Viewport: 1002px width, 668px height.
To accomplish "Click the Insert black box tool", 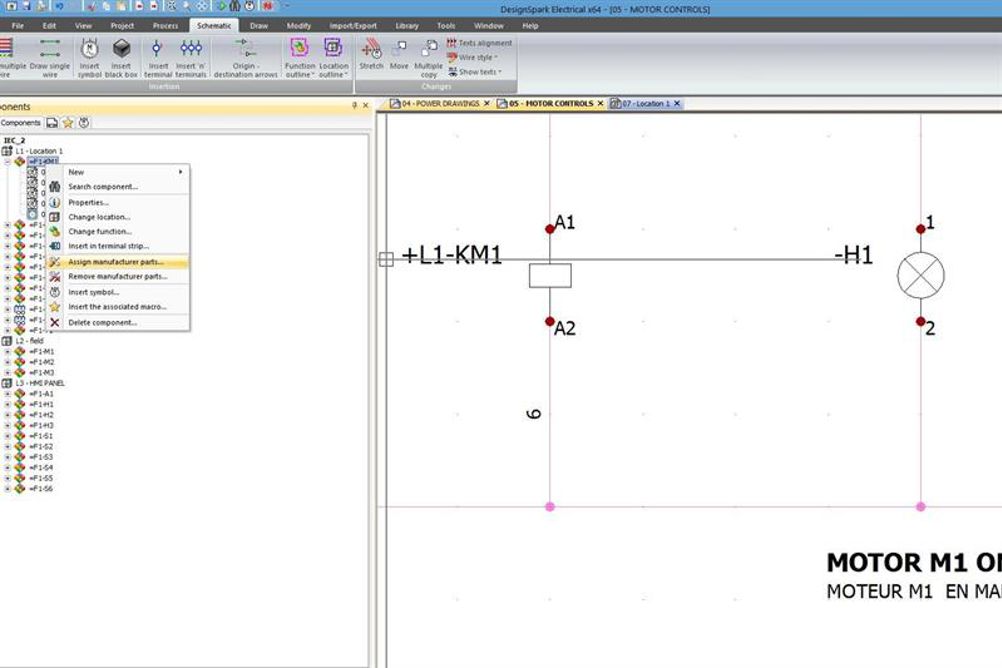I will click(x=121, y=58).
